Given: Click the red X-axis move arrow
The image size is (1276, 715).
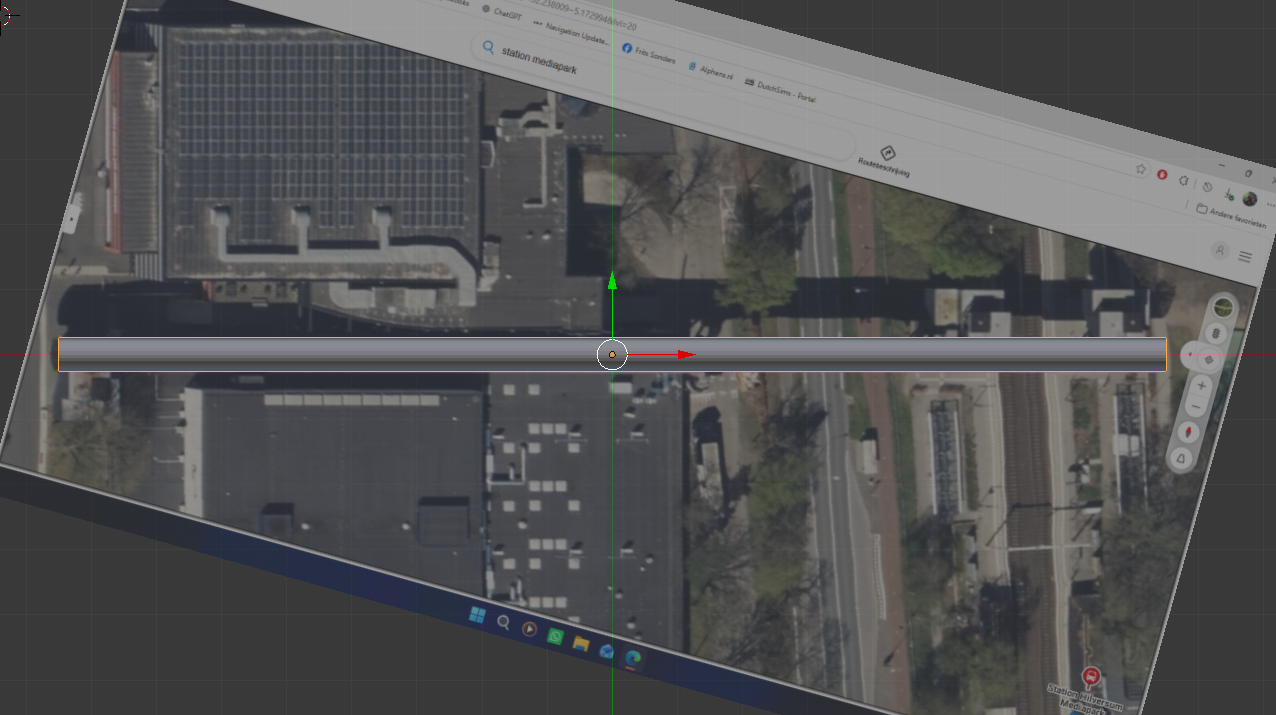Looking at the screenshot, I should point(685,354).
